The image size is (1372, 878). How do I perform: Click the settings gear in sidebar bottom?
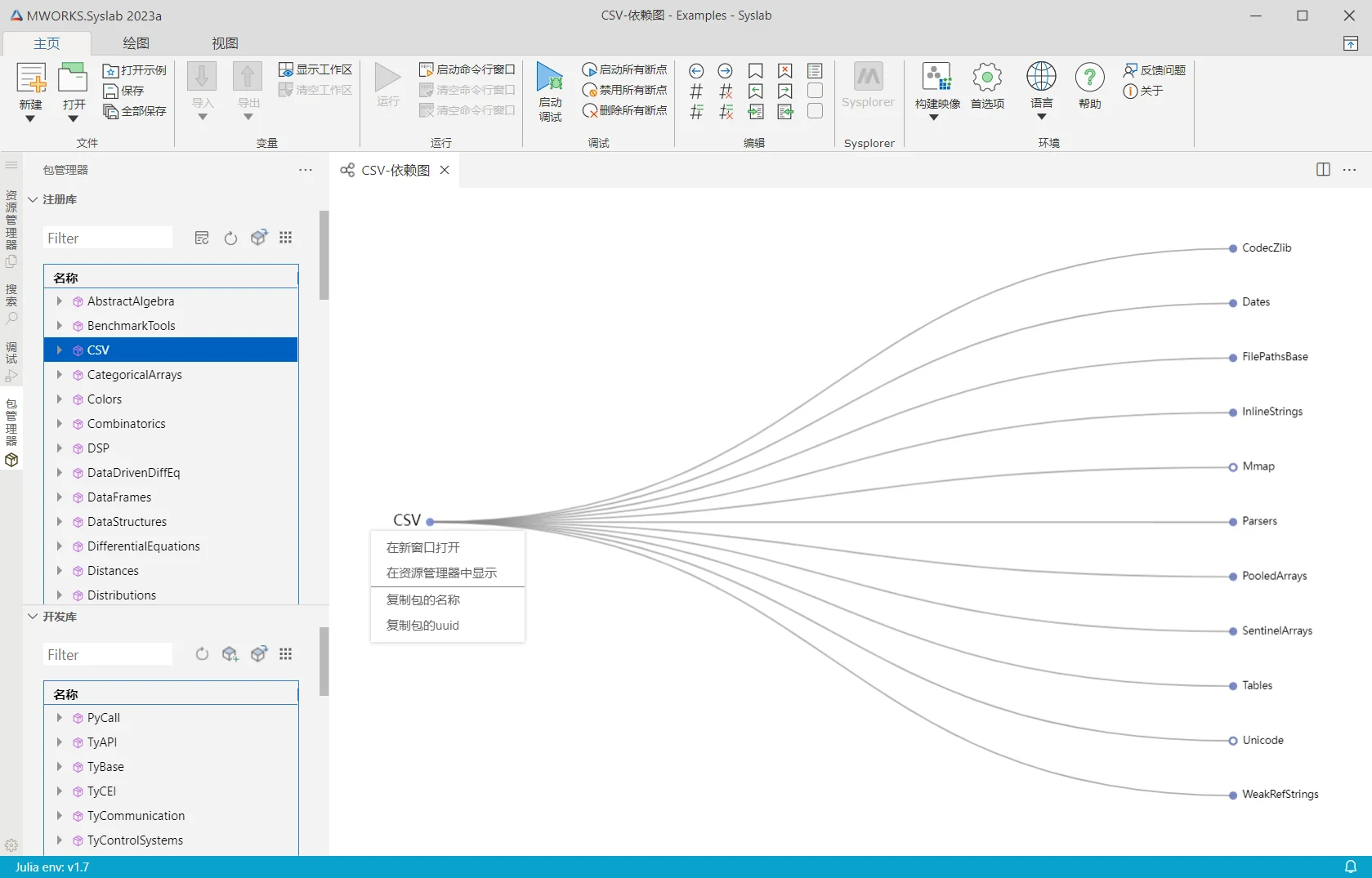[x=11, y=845]
